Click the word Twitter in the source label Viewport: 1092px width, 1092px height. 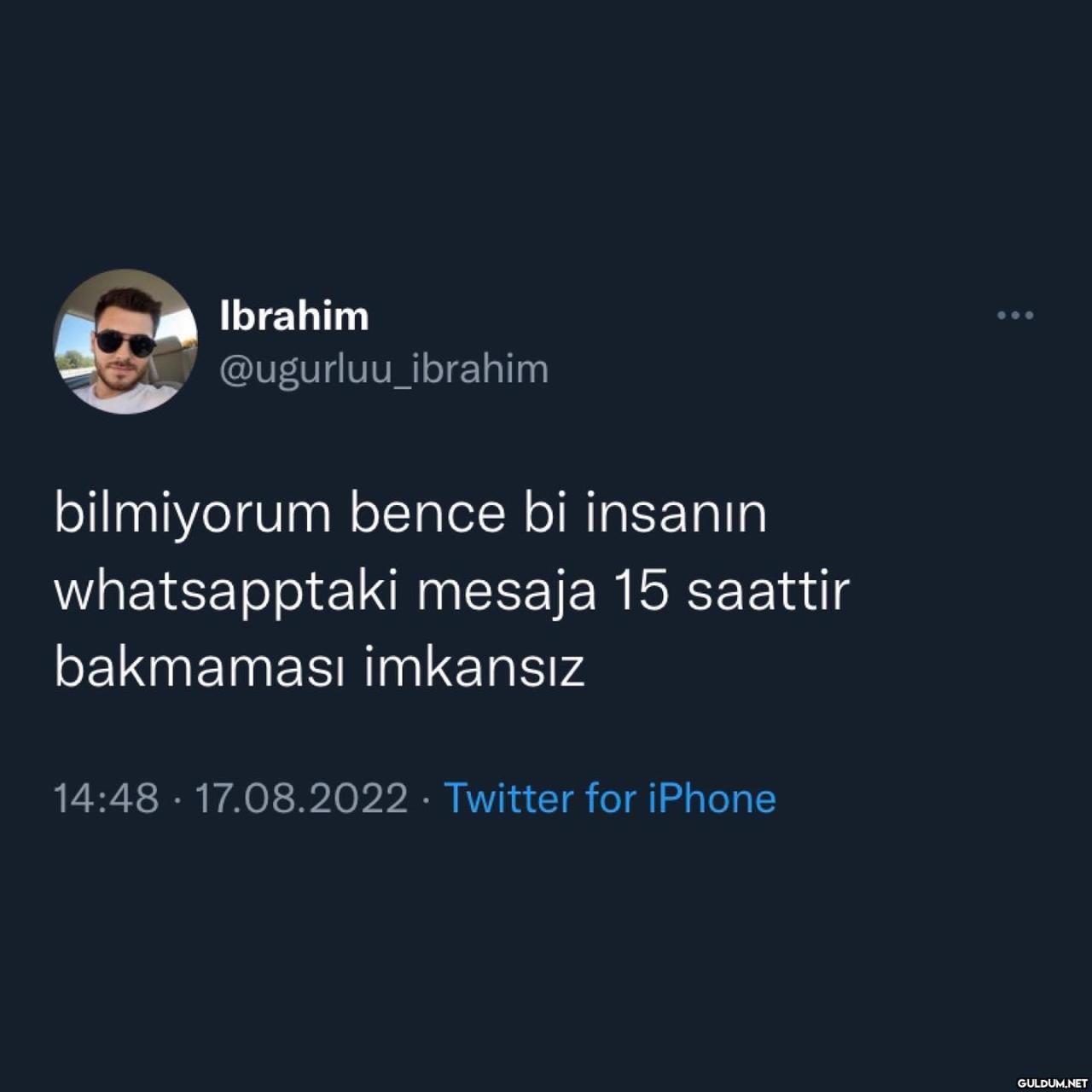509,799
